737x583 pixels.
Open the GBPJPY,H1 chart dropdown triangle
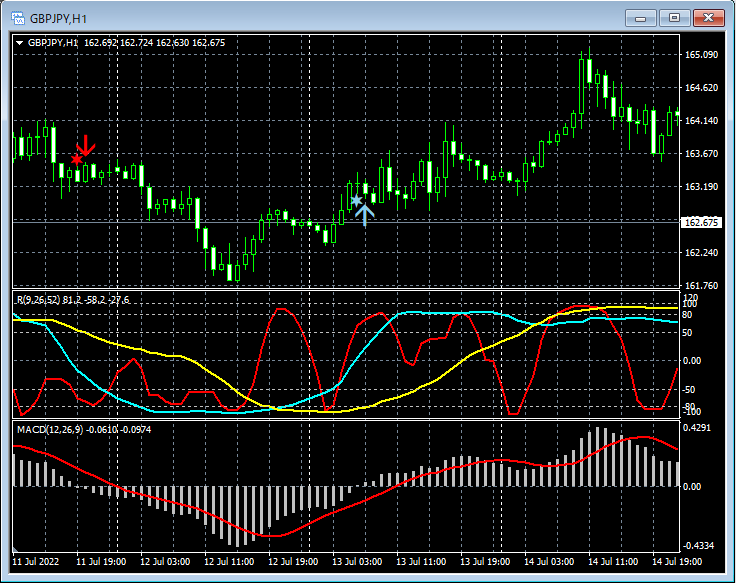point(20,43)
